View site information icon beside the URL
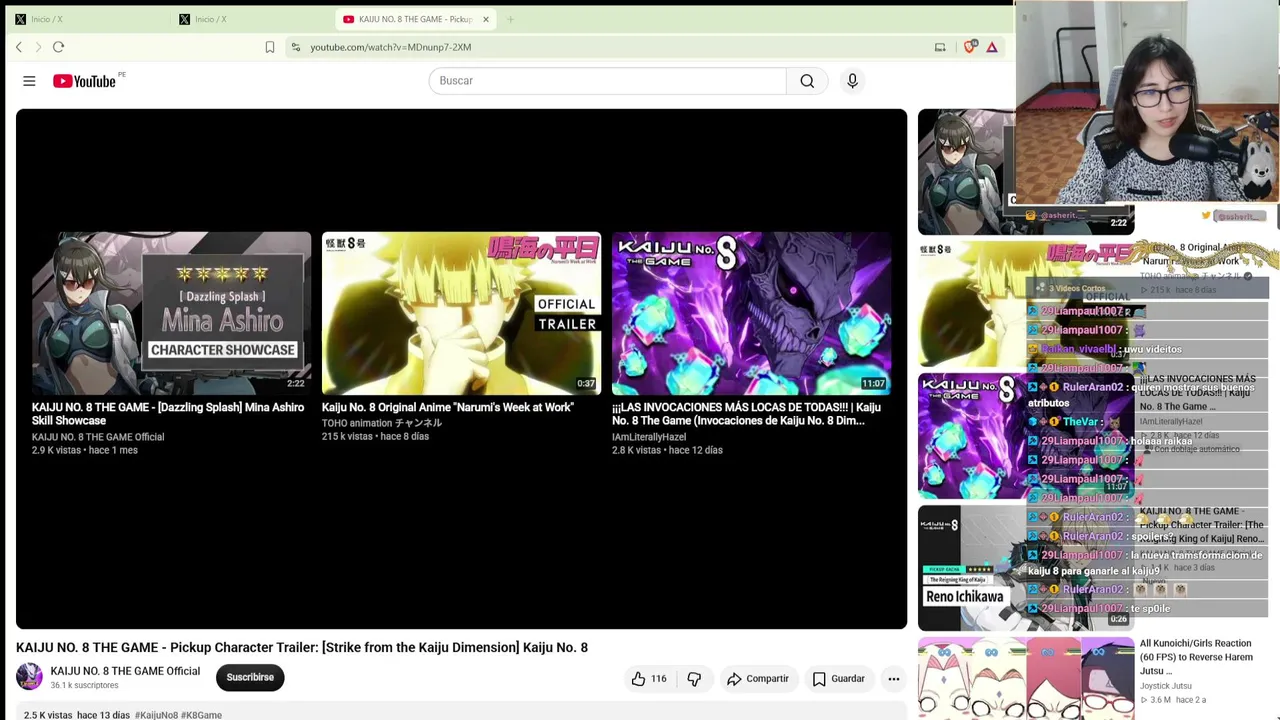The height and width of the screenshot is (720, 1280). click(x=295, y=47)
